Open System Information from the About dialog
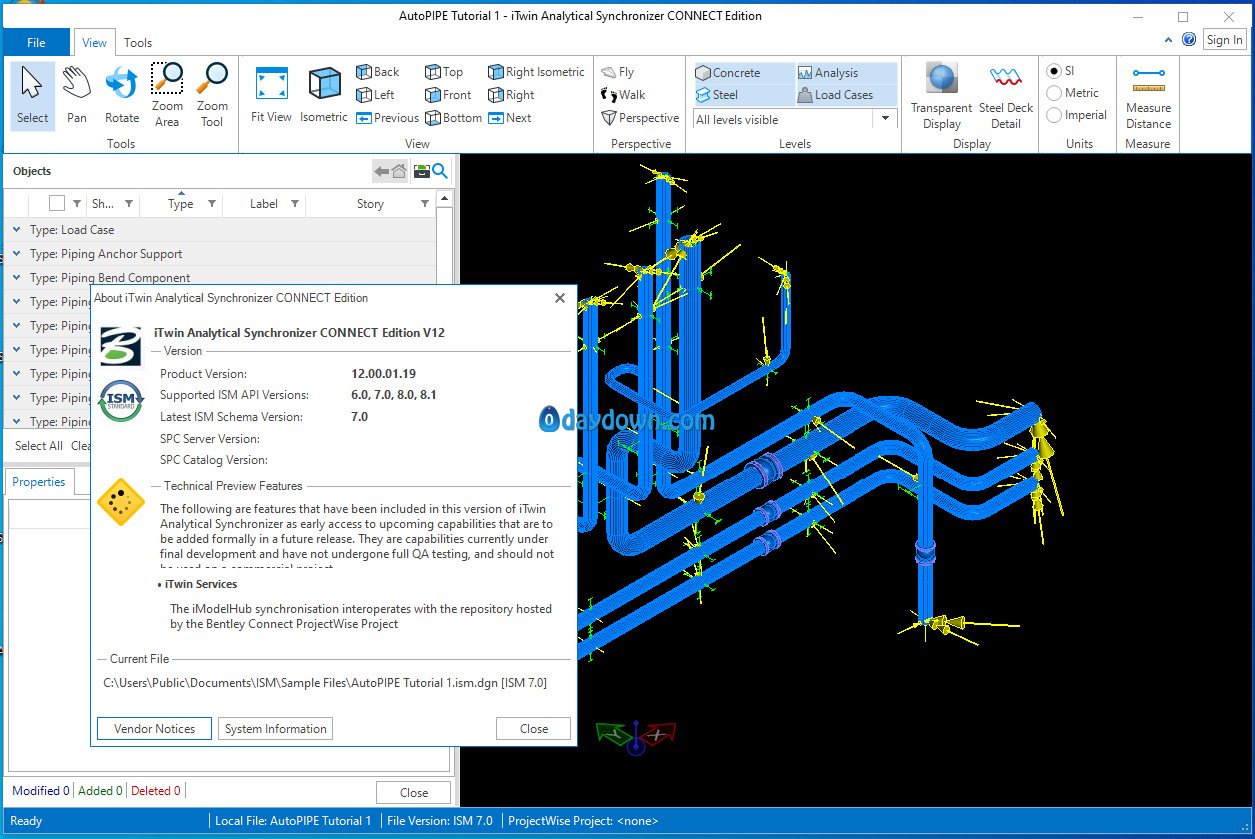 click(276, 729)
